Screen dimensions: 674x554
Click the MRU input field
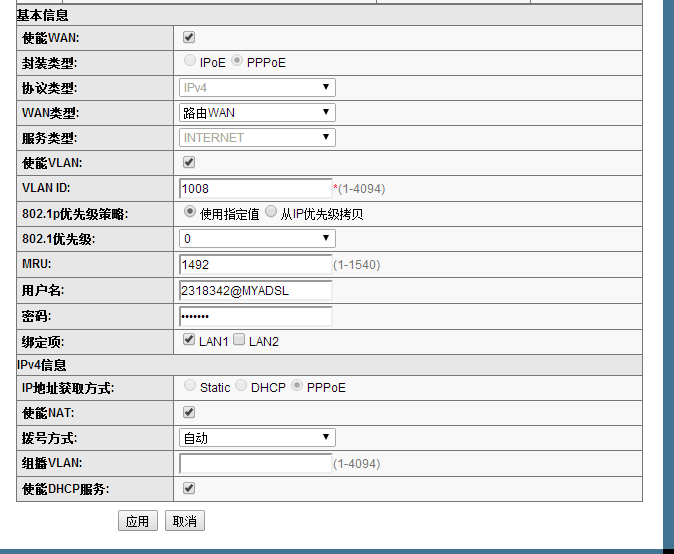(x=255, y=265)
